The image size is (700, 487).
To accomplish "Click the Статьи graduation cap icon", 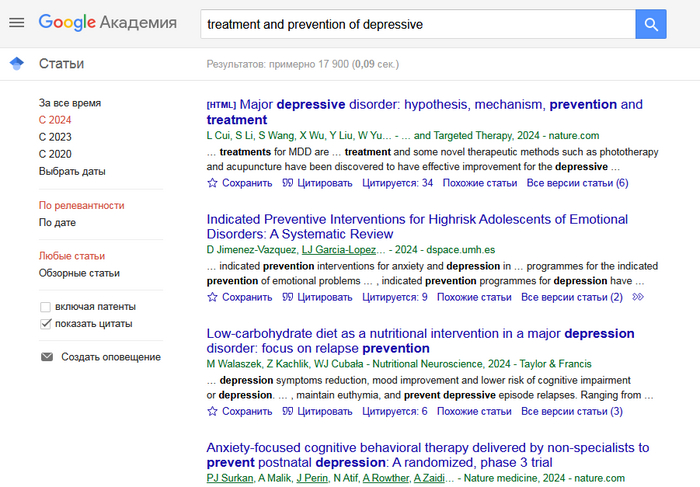I will [16, 64].
